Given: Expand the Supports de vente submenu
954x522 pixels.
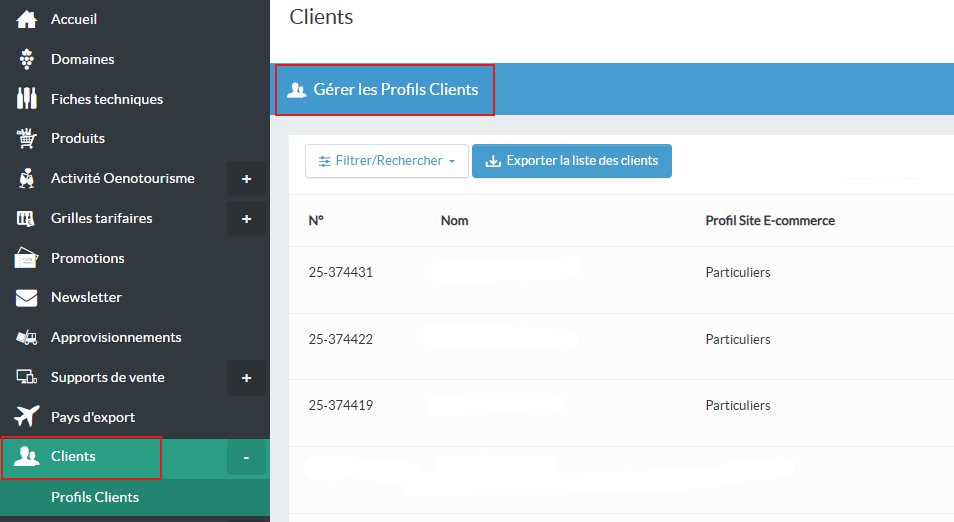Looking at the screenshot, I should click(246, 378).
